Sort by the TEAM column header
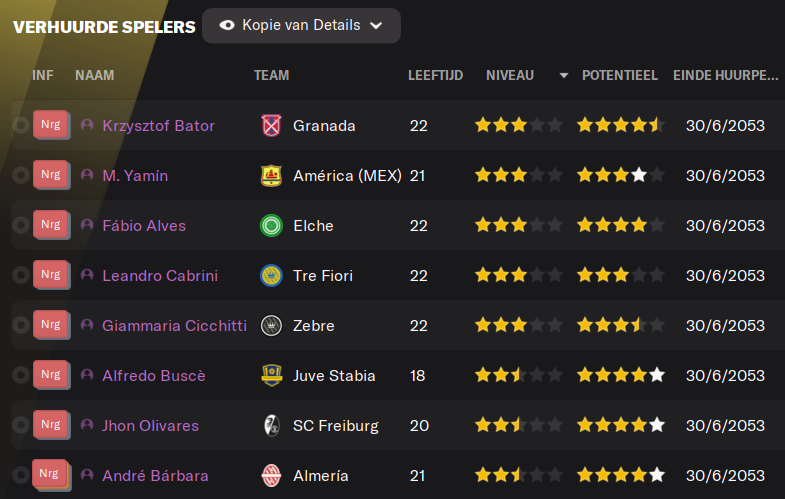The image size is (785, 499). tap(271, 75)
